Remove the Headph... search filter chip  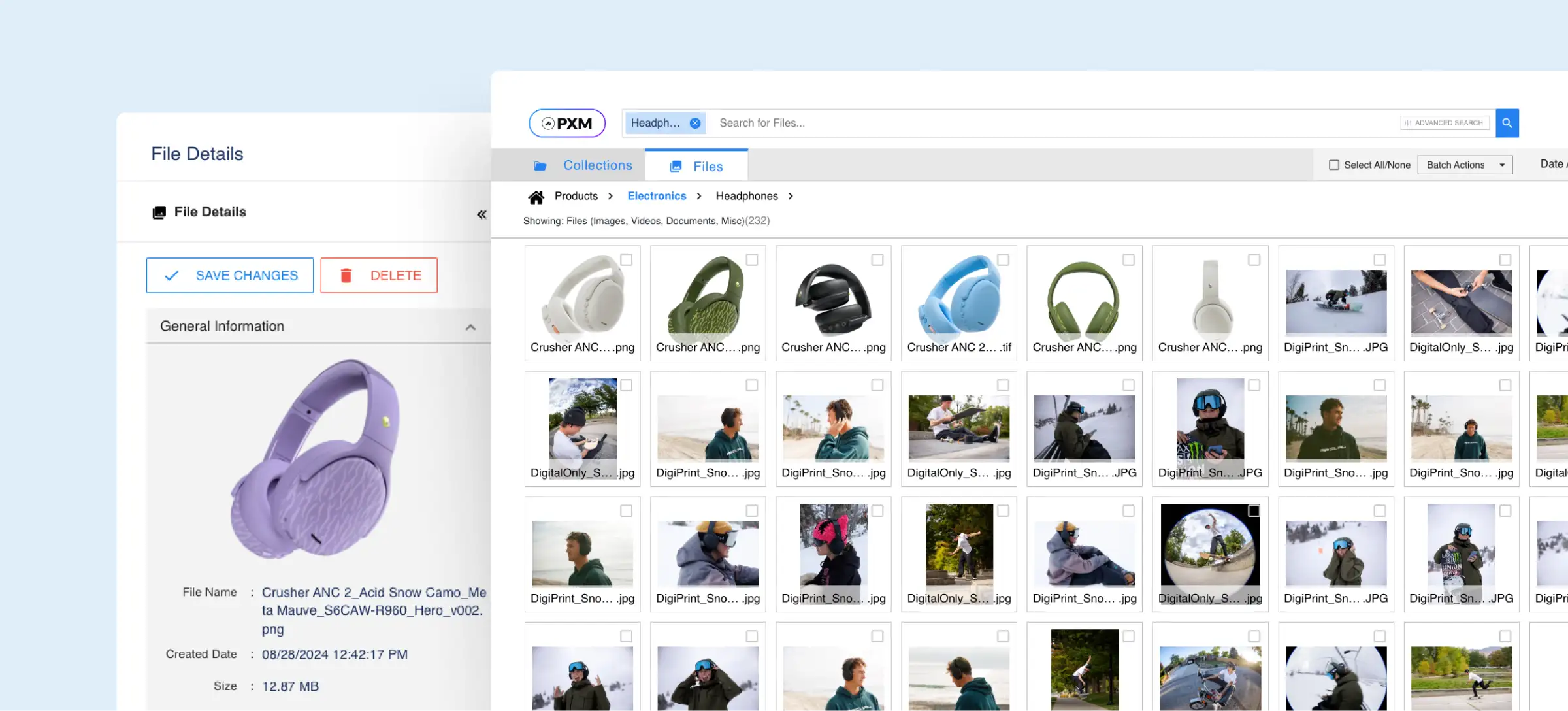(695, 123)
